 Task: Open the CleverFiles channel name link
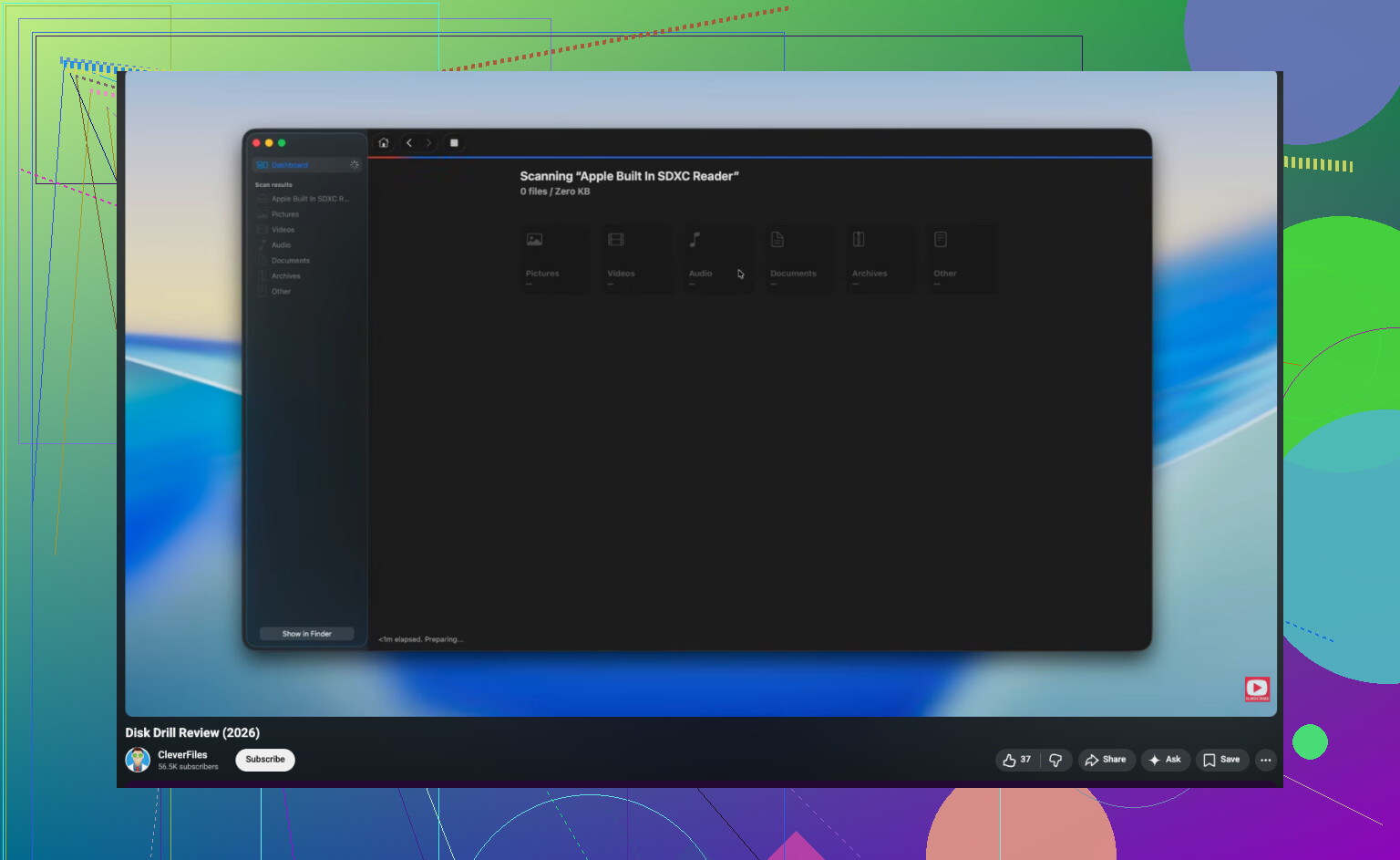[182, 755]
